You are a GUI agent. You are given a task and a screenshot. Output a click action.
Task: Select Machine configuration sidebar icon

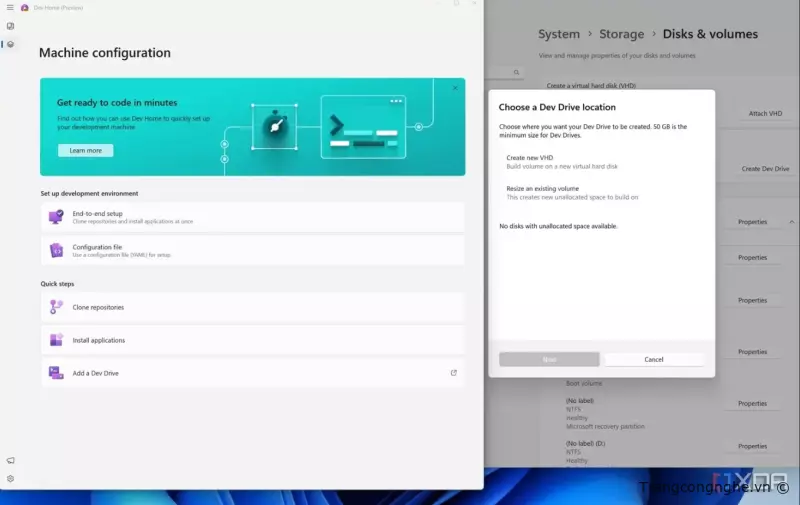tap(10, 44)
